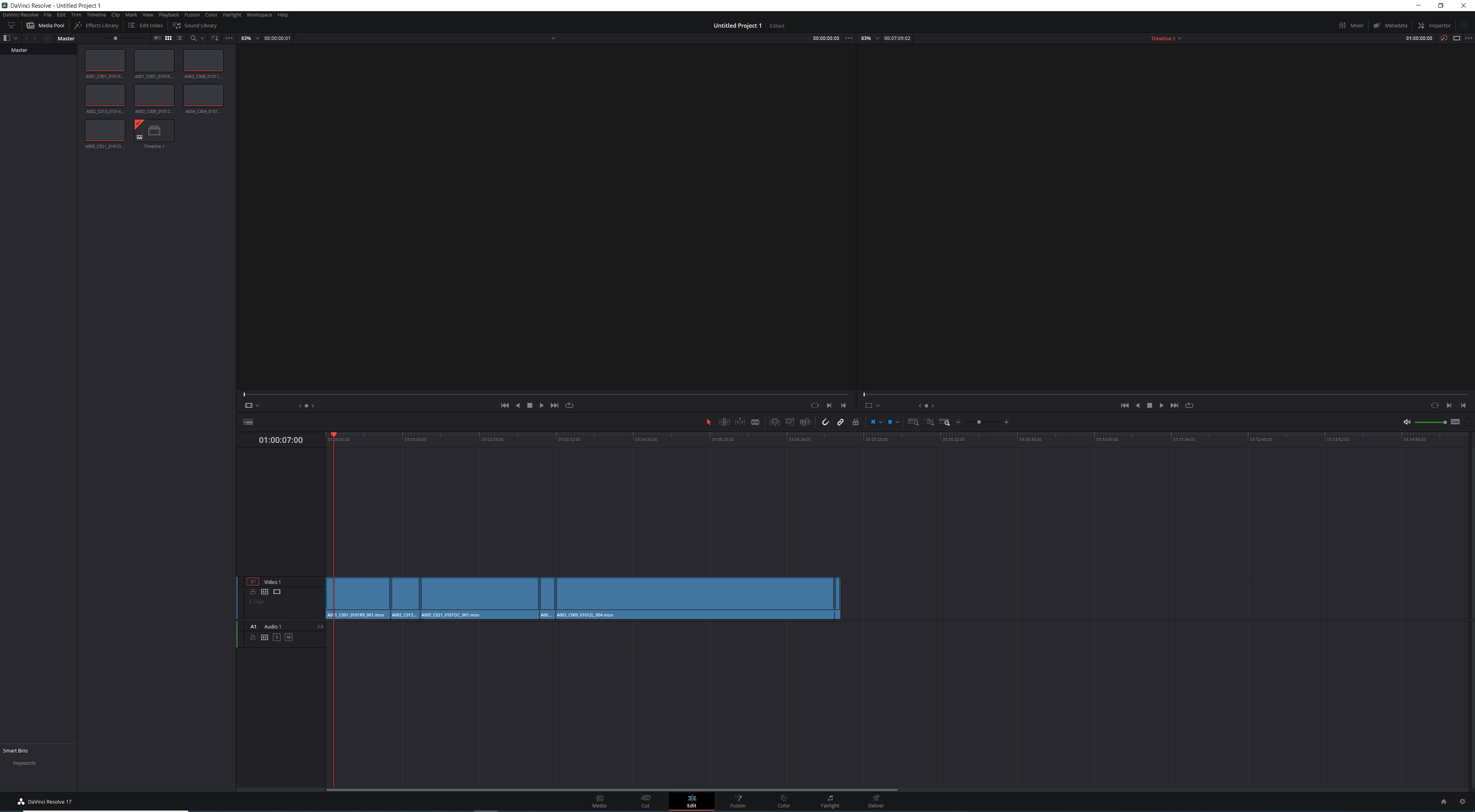The width and height of the screenshot is (1475, 812).
Task: Switch to the Color page tab
Action: [x=783, y=802]
